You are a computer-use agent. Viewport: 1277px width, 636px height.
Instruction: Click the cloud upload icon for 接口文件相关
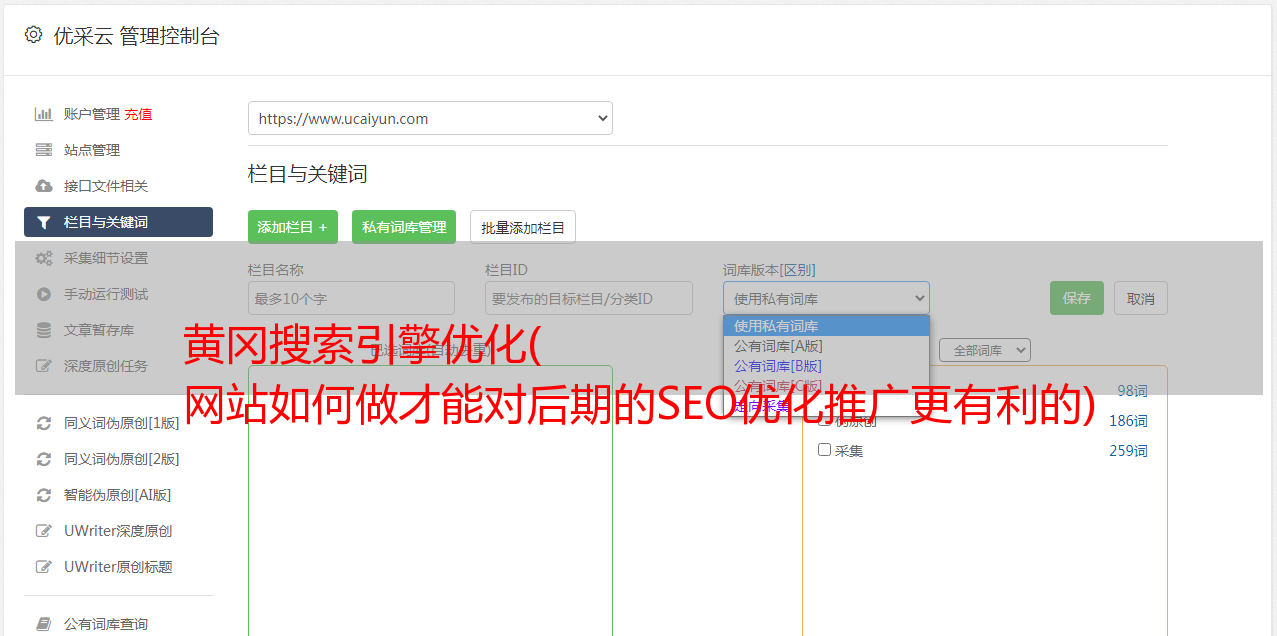[x=43, y=186]
